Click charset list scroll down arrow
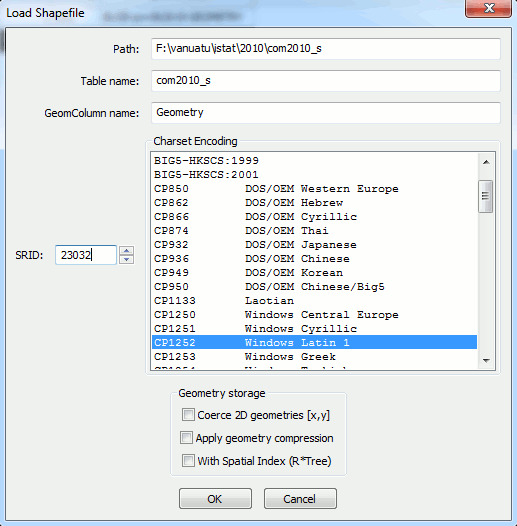517x526 pixels. [486, 361]
